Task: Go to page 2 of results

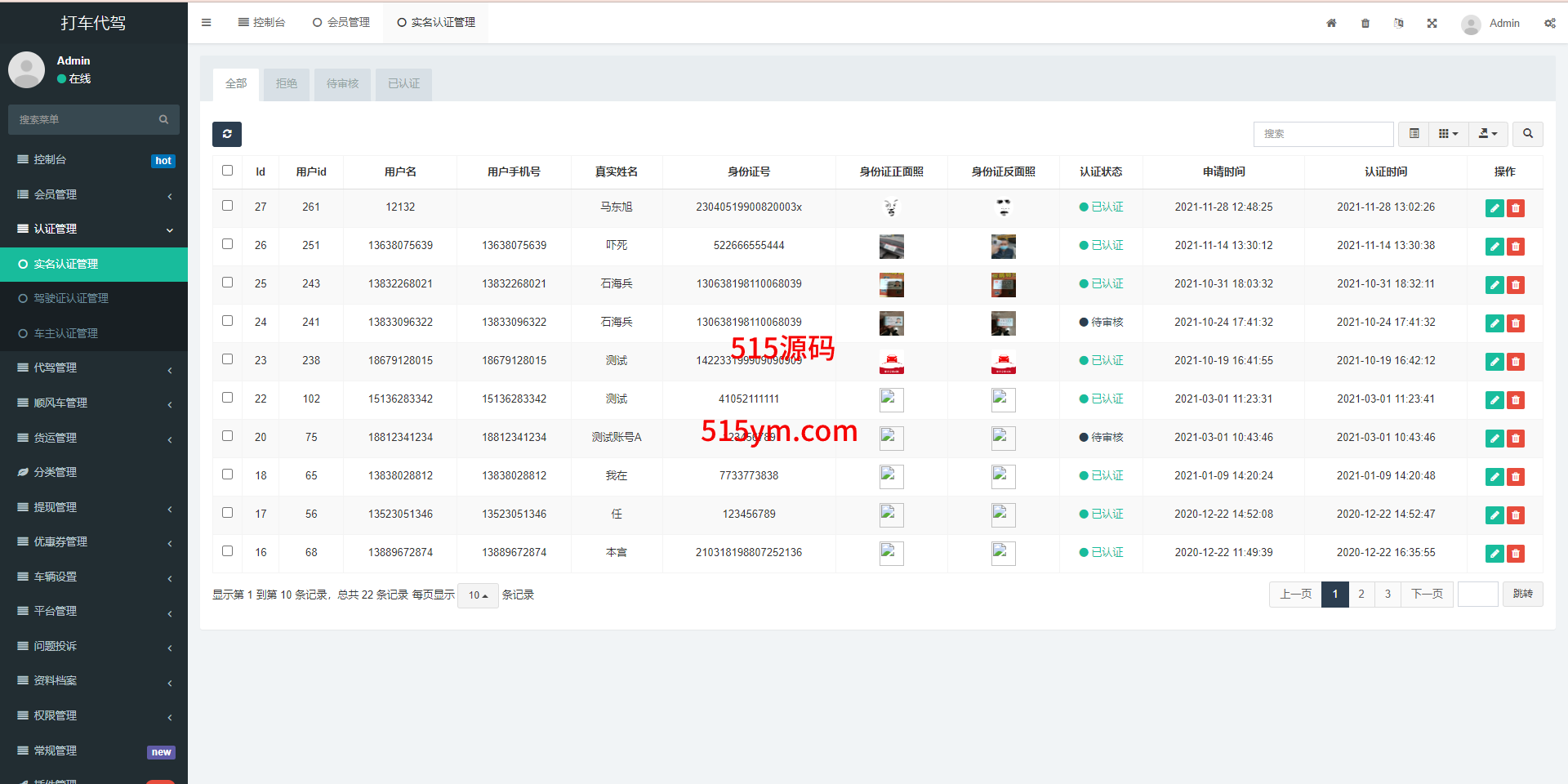Action: pyautogui.click(x=1361, y=594)
